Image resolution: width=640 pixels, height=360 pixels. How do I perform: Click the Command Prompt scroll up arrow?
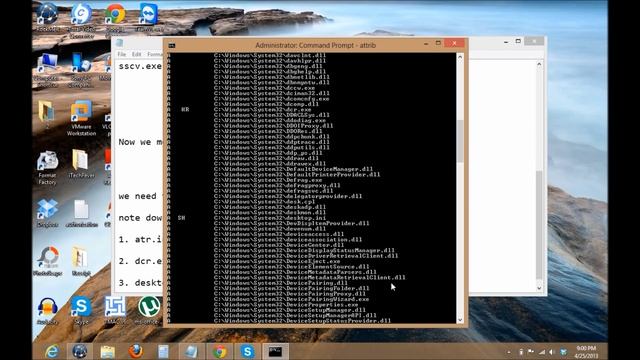[460, 57]
